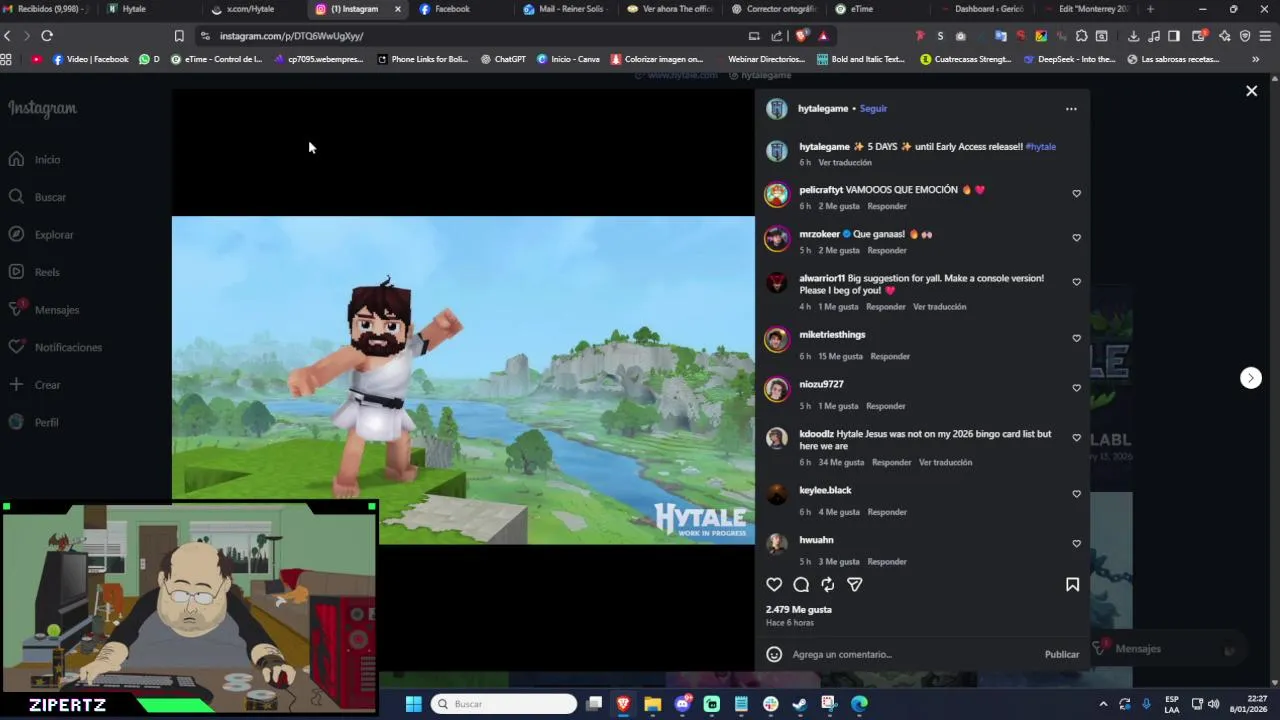The image size is (1280, 720).
Task: Click Windows taskbar Buscar search box
Action: pyautogui.click(x=504, y=704)
